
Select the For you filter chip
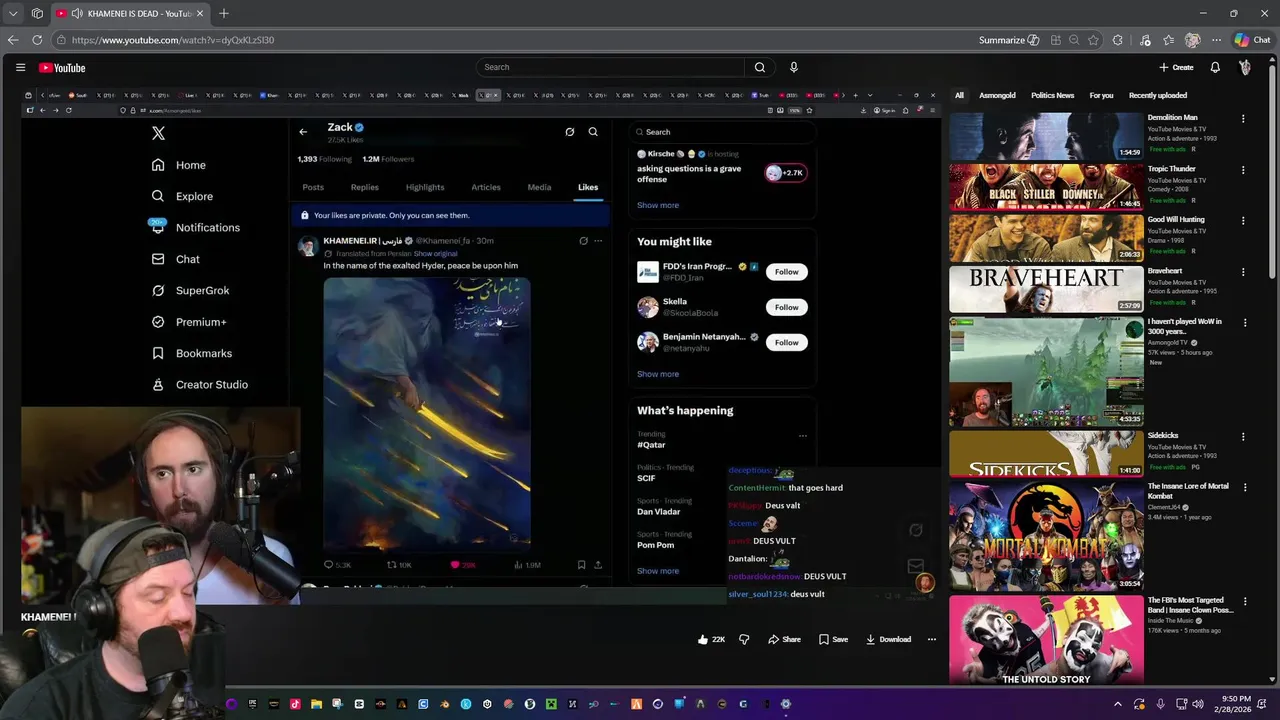point(1101,95)
